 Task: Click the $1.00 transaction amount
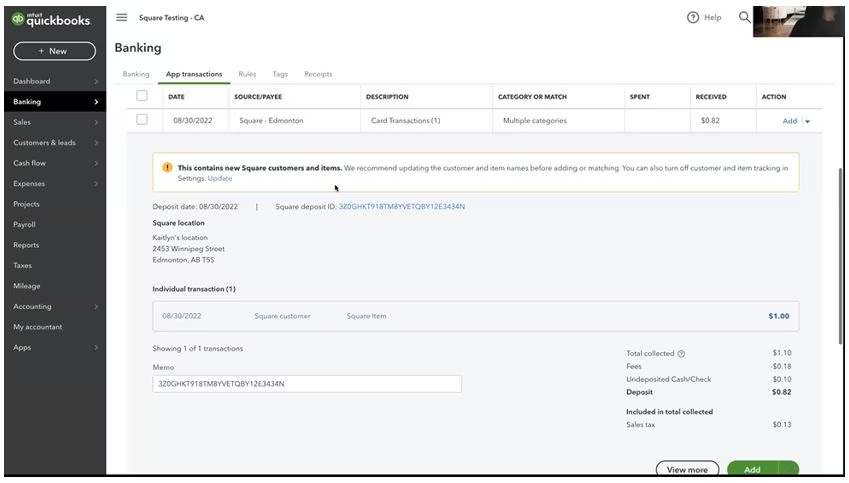(x=779, y=316)
